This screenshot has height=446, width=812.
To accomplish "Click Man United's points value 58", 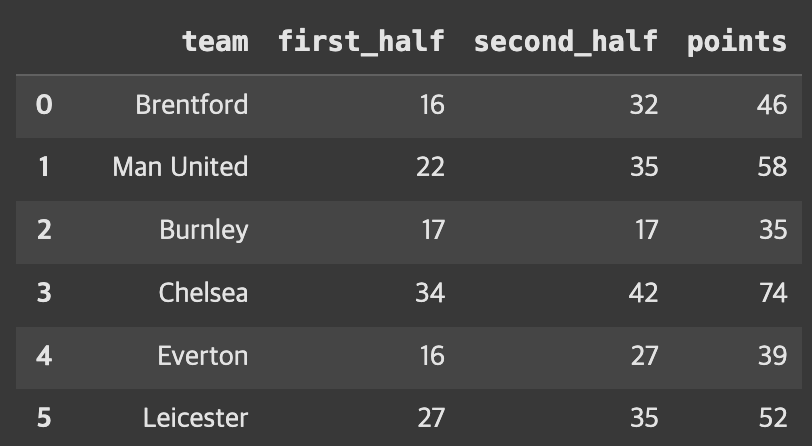I will click(x=772, y=167).
